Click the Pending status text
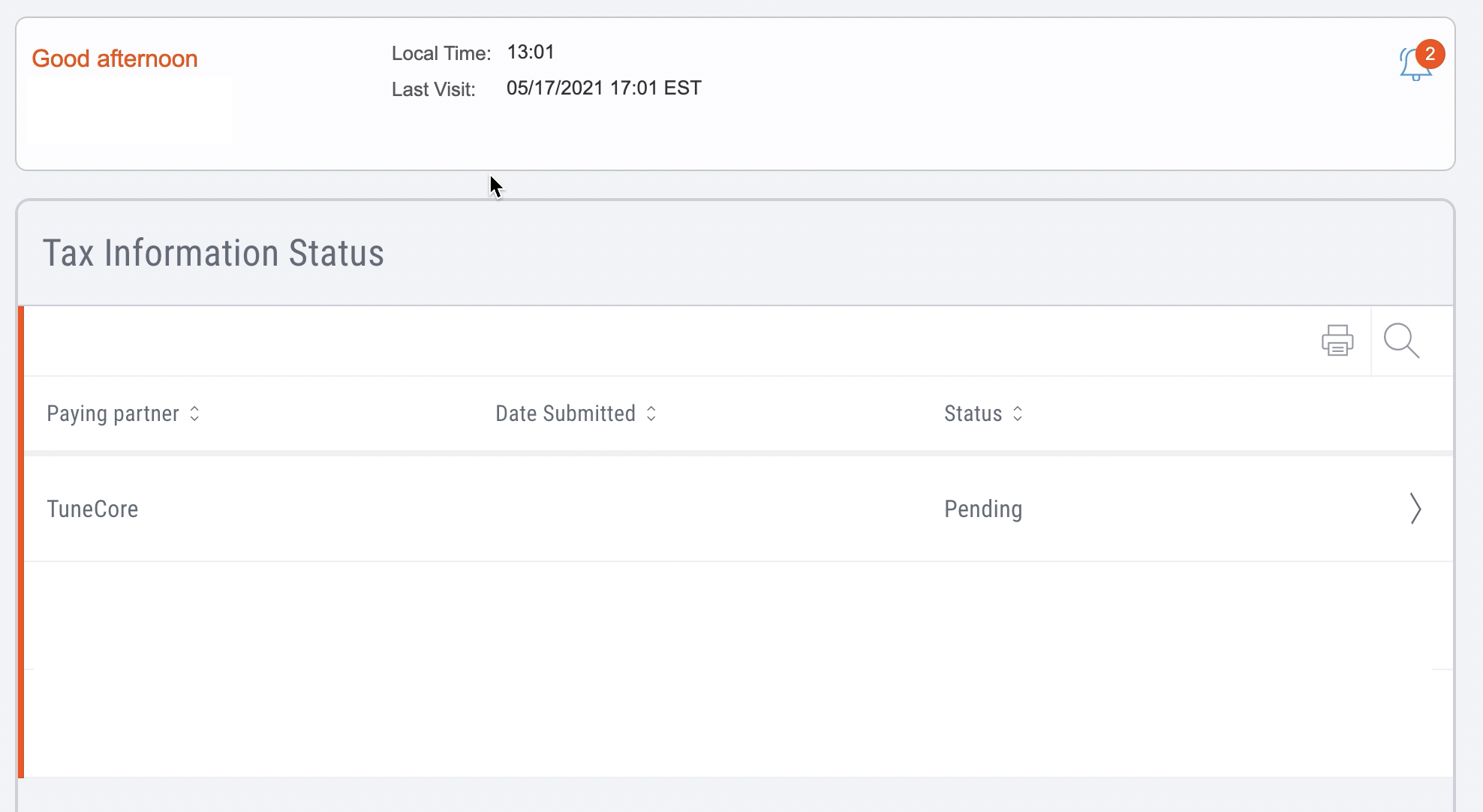Viewport: 1483px width, 812px height. [983, 509]
